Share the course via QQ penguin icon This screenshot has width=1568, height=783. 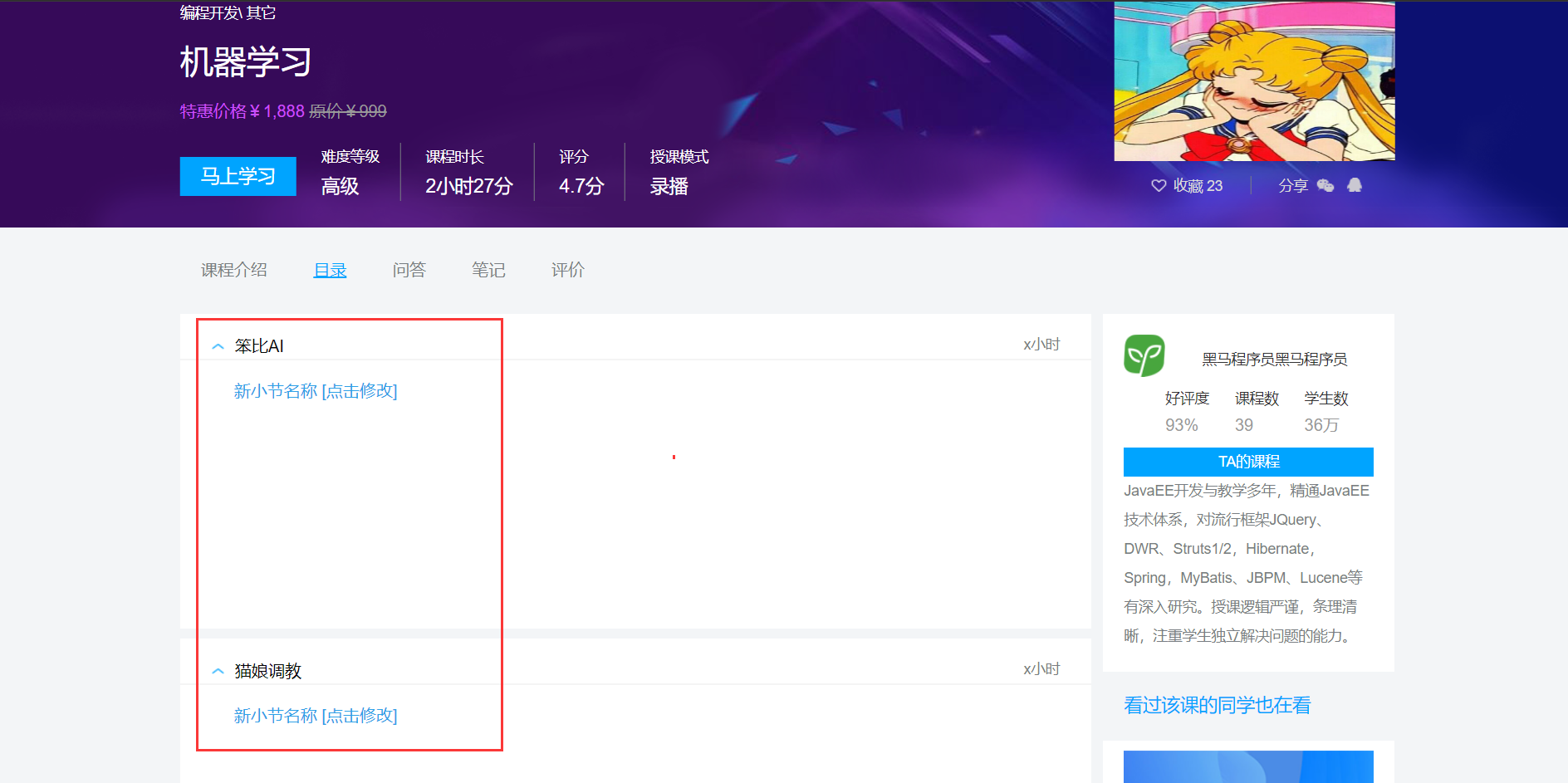[1355, 185]
